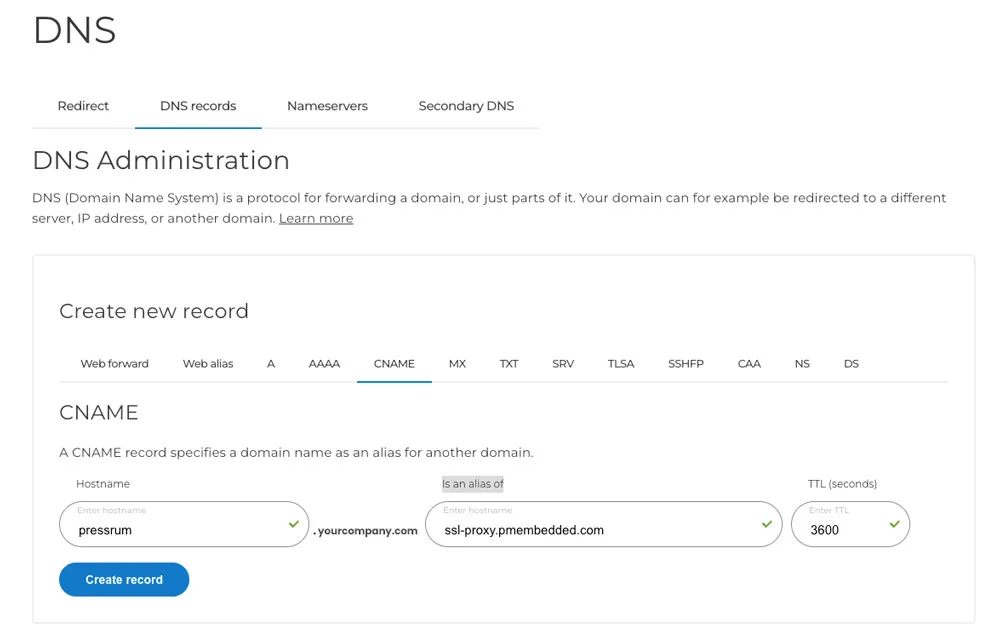Open the MX record tab
The image size is (1000, 643).
457,364
